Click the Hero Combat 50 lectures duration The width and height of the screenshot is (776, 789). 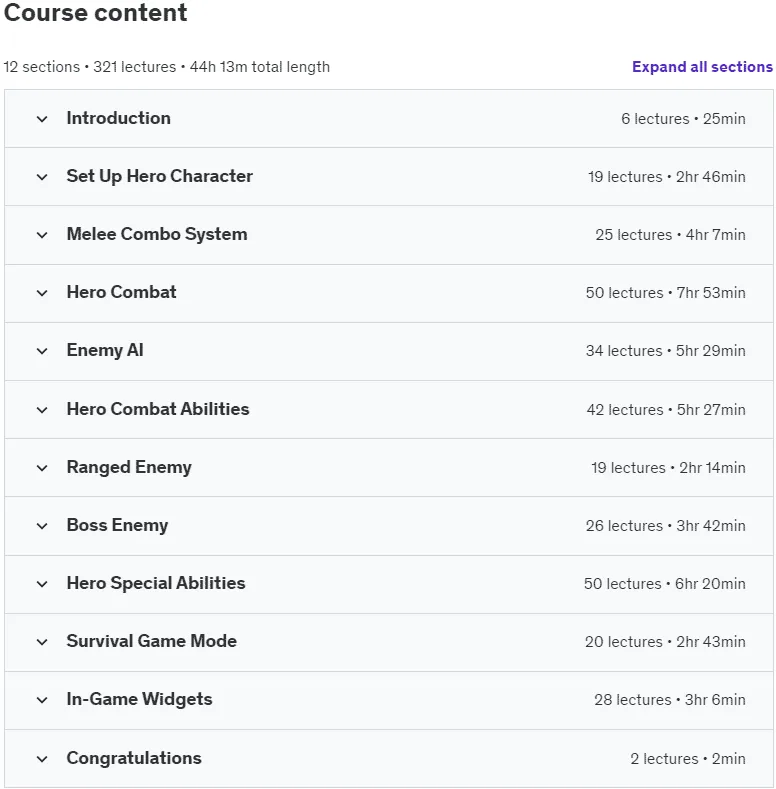(x=665, y=293)
